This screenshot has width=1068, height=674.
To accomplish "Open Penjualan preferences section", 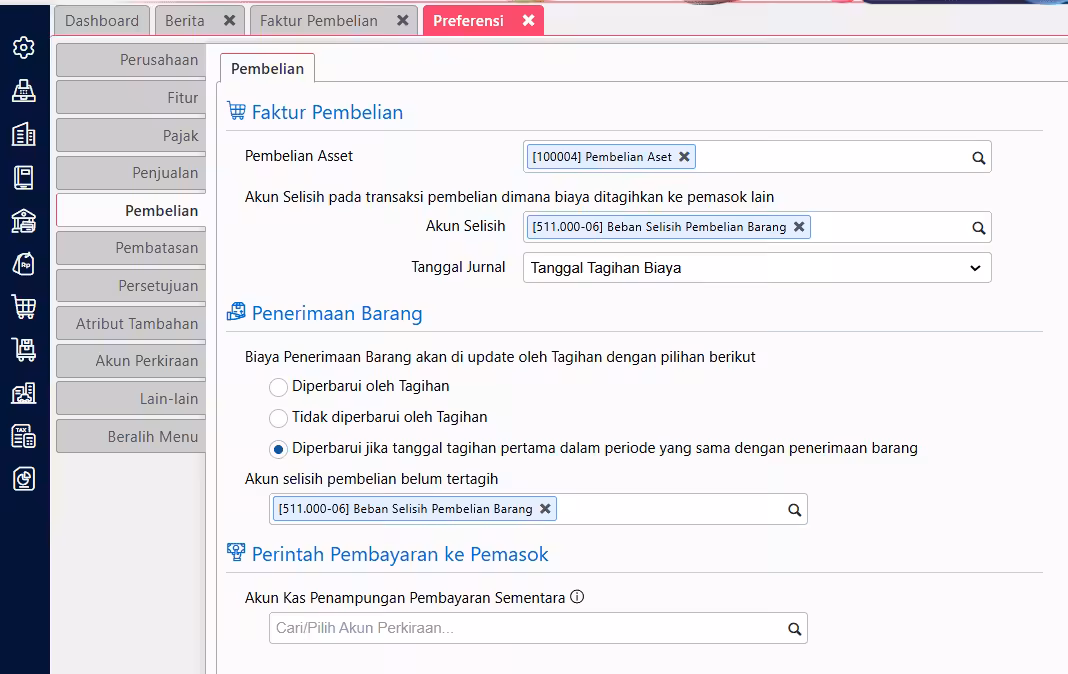I will 131,173.
